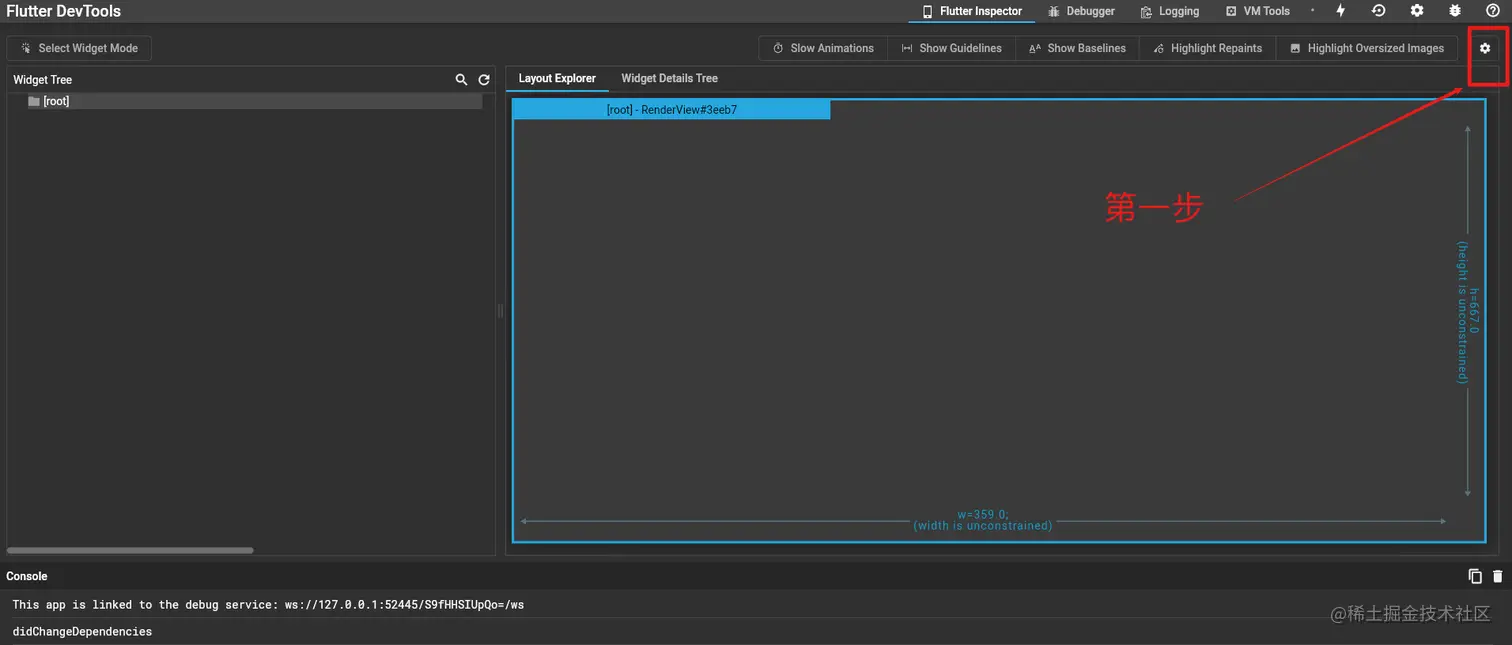The image size is (1512, 645).
Task: Click the hot restart icon
Action: (x=1378, y=11)
